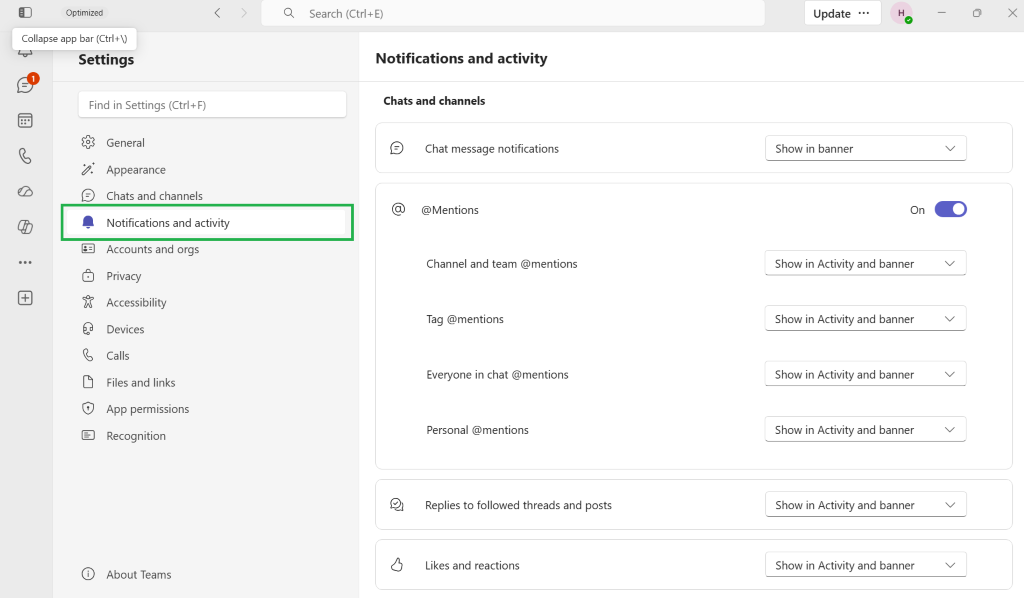Click Likes and reactions thumbs-up icon

[397, 565]
